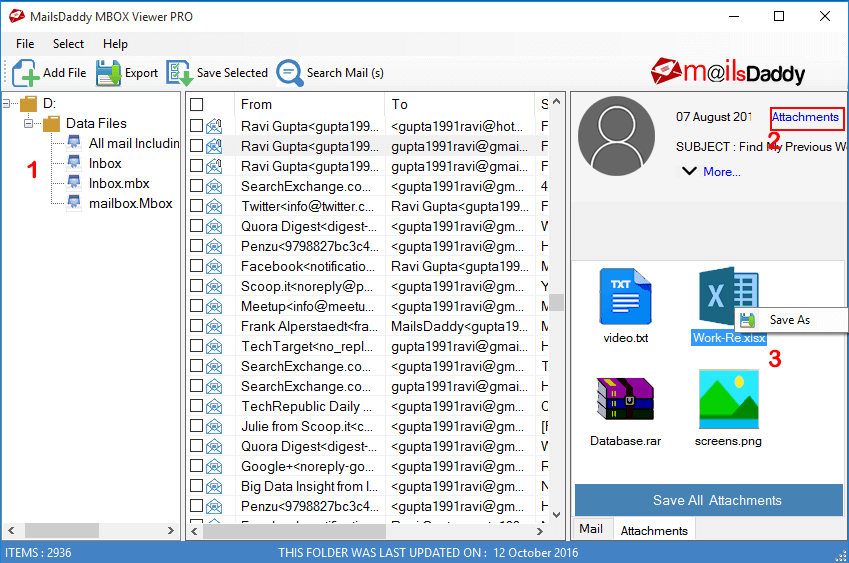Viewport: 849px width, 563px height.
Task: Click the Save Selected toolbar icon
Action: click(x=179, y=73)
